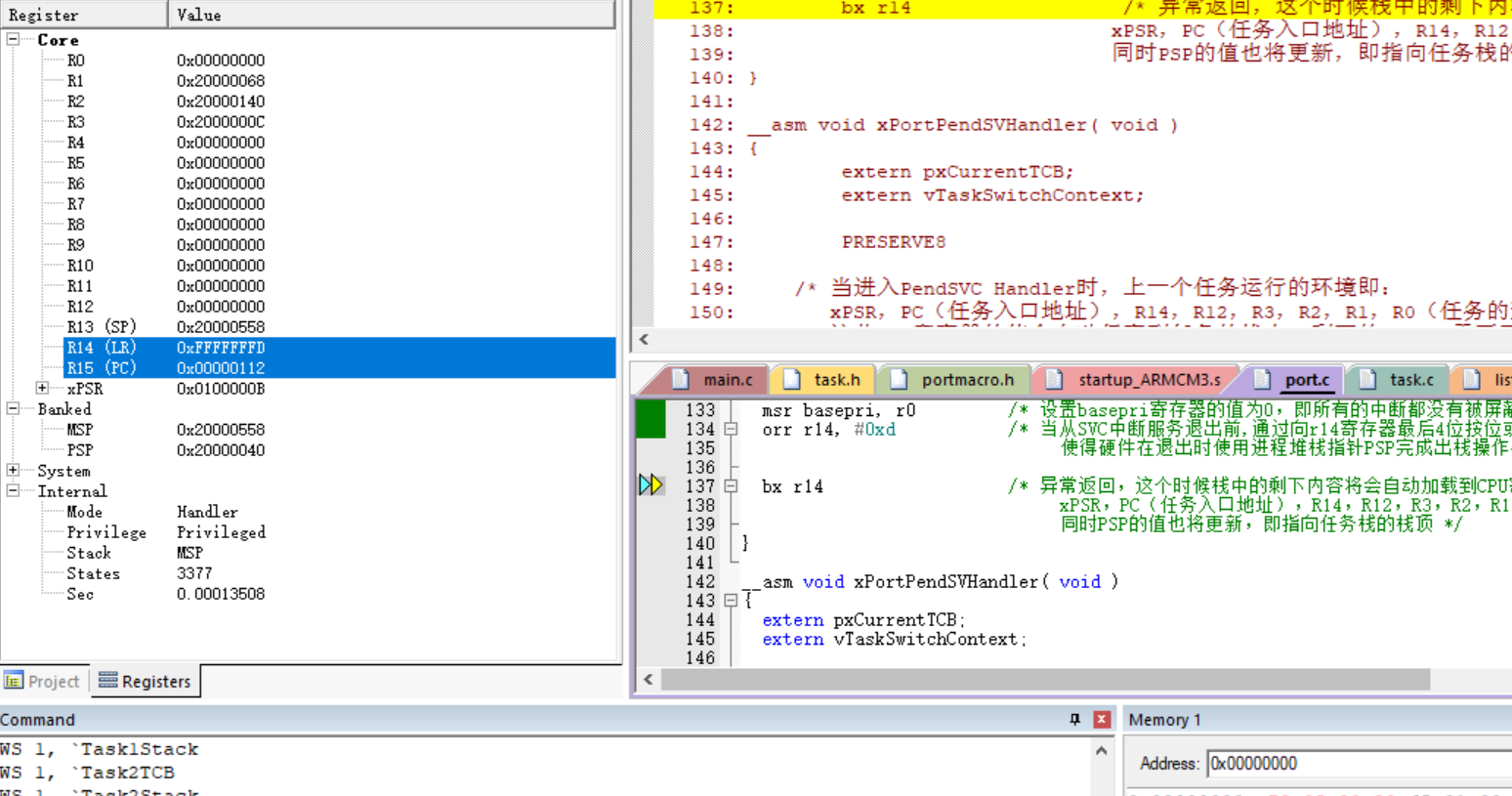This screenshot has width=1512, height=796.
Task: Select the R15 (PC) register row
Action: pos(339,368)
